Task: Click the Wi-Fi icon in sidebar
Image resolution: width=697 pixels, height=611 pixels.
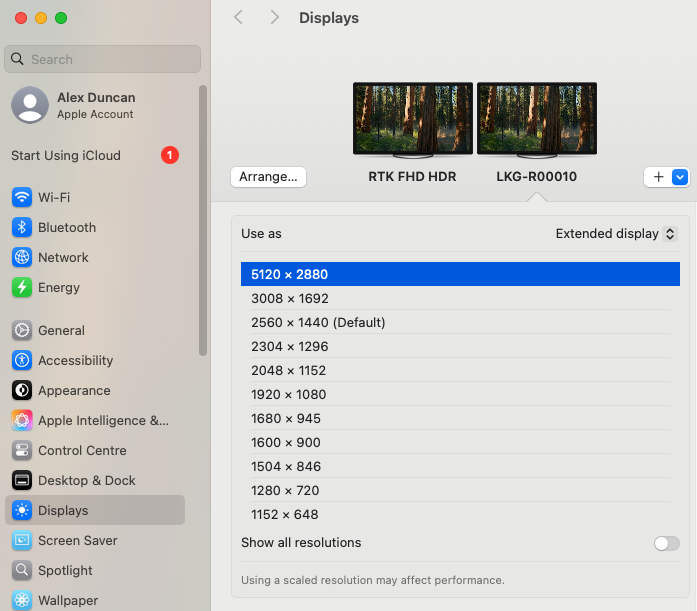Action: 22,197
